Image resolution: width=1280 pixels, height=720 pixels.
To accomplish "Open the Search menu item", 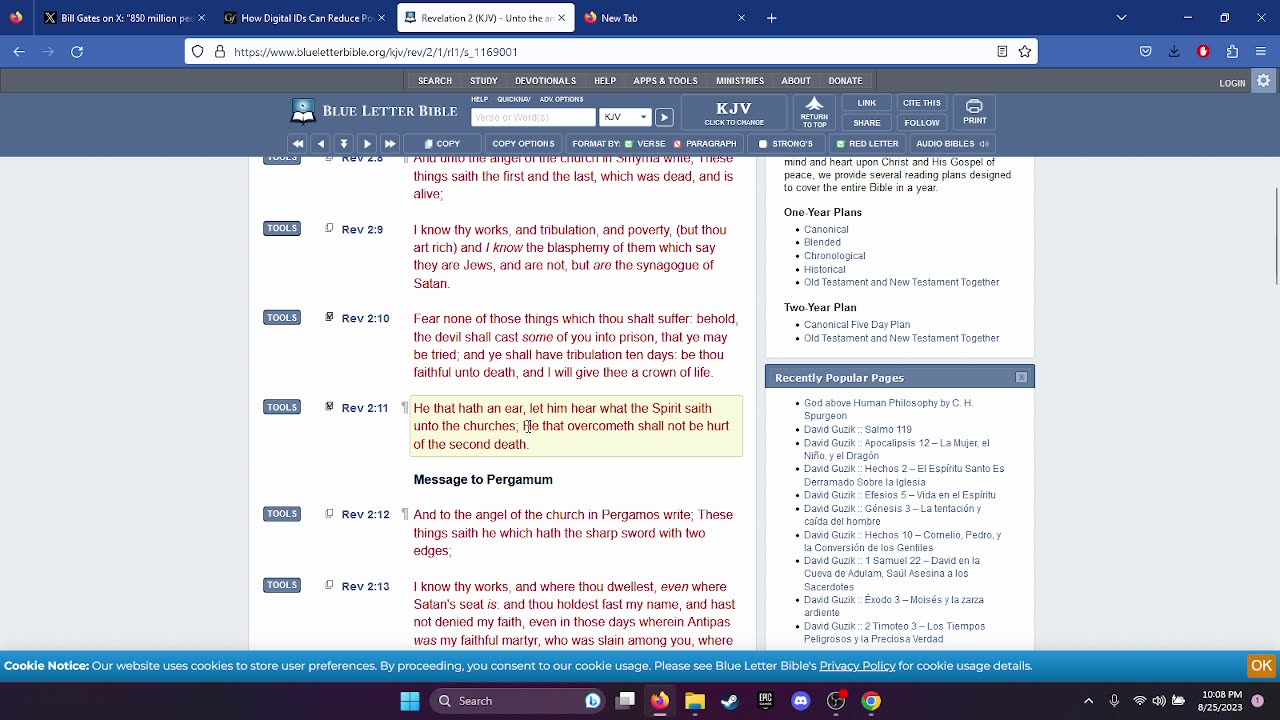I will pyautogui.click(x=435, y=81).
